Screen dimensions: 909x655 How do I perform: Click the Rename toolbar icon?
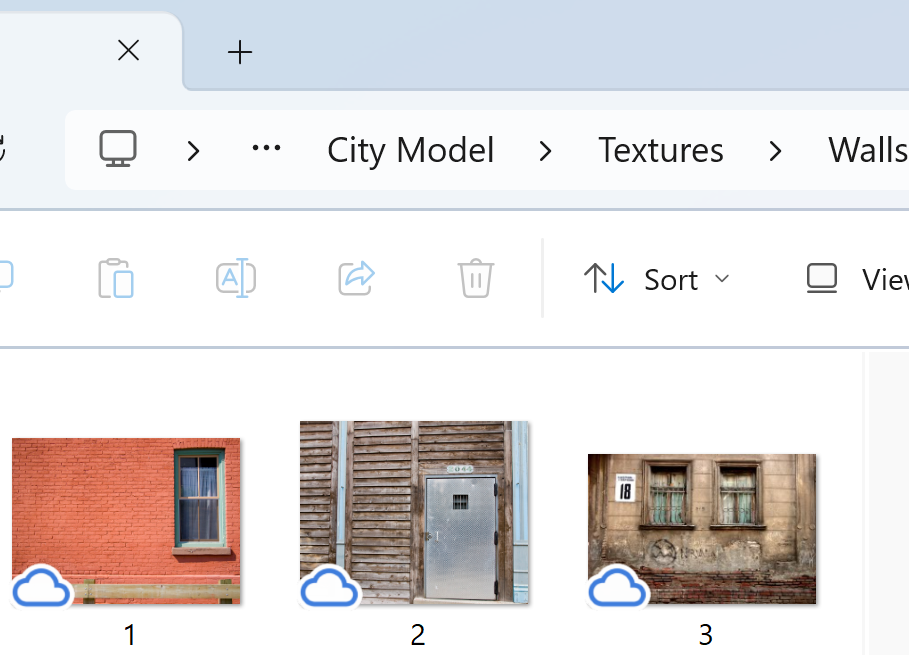[x=235, y=278]
